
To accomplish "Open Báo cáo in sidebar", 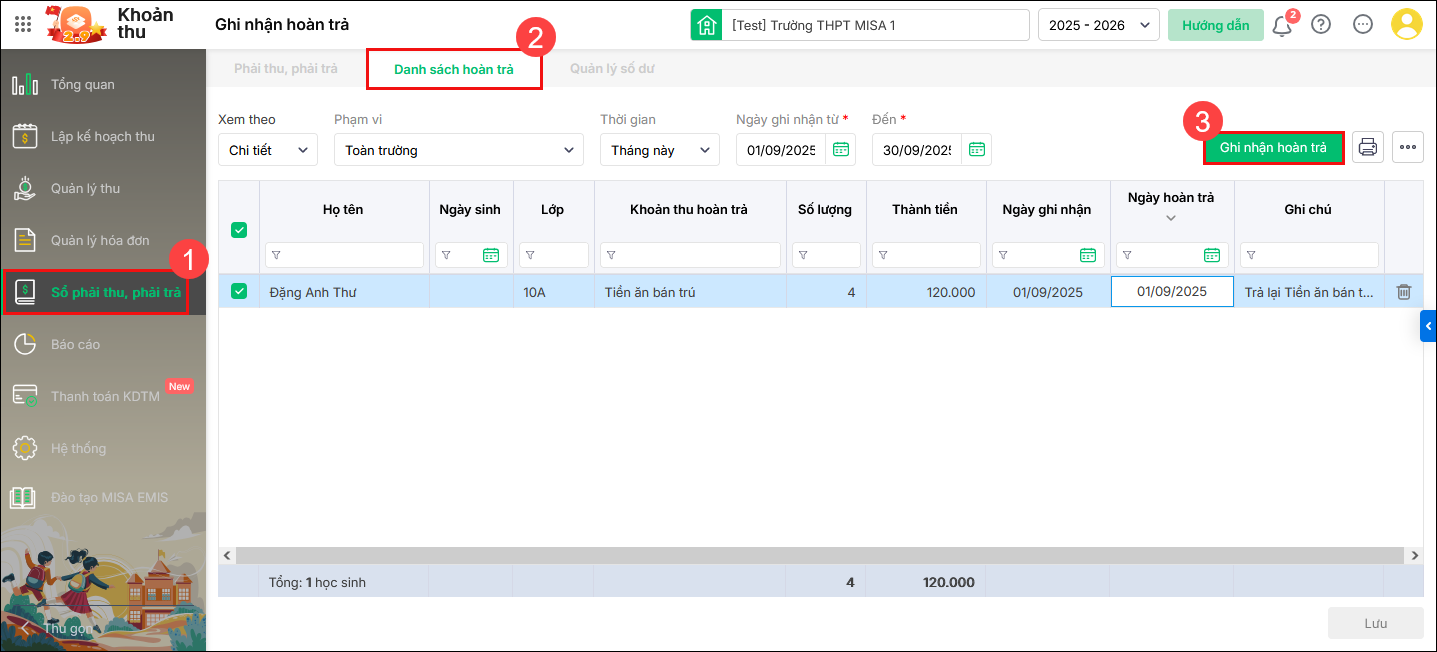I will tap(103, 344).
